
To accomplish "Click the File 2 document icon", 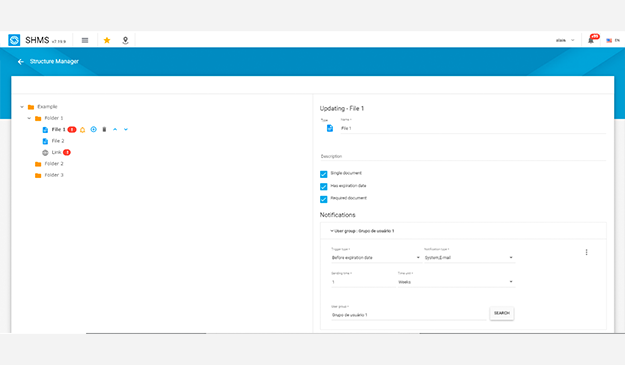I will (45, 141).
